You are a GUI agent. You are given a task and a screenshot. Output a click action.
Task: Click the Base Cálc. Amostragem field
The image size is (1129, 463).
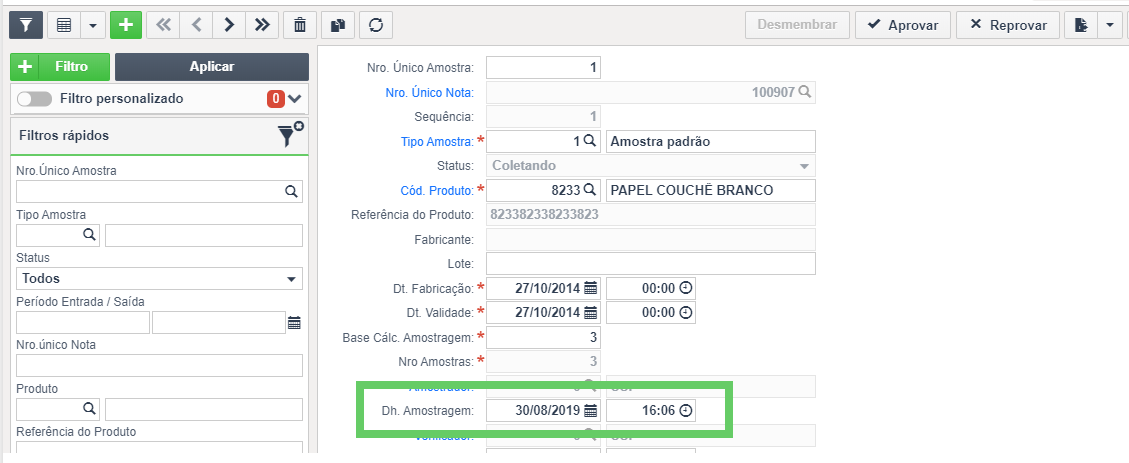click(x=543, y=337)
